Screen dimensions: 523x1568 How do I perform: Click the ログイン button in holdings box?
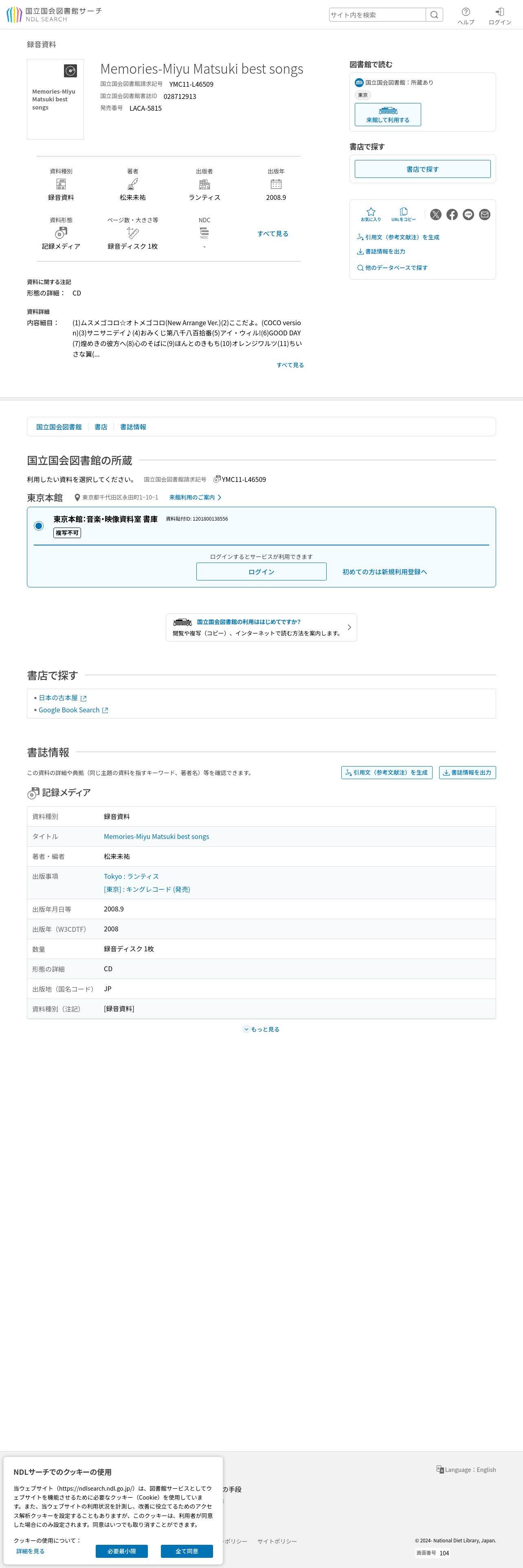tap(261, 572)
